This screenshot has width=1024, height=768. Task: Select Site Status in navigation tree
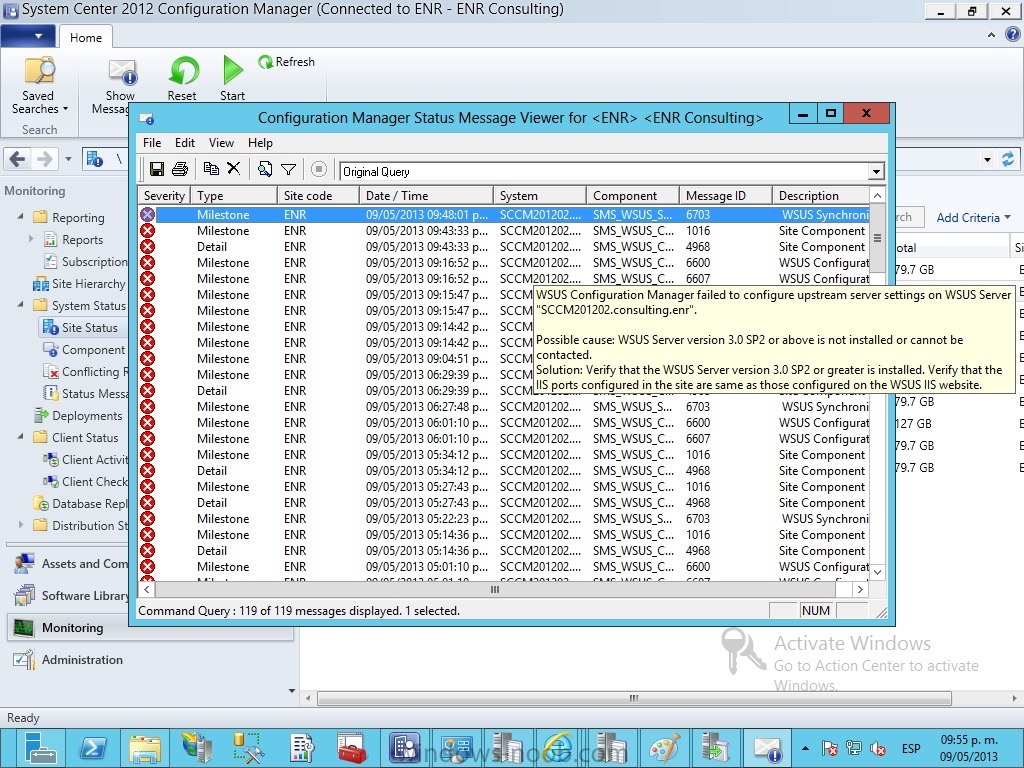82,328
